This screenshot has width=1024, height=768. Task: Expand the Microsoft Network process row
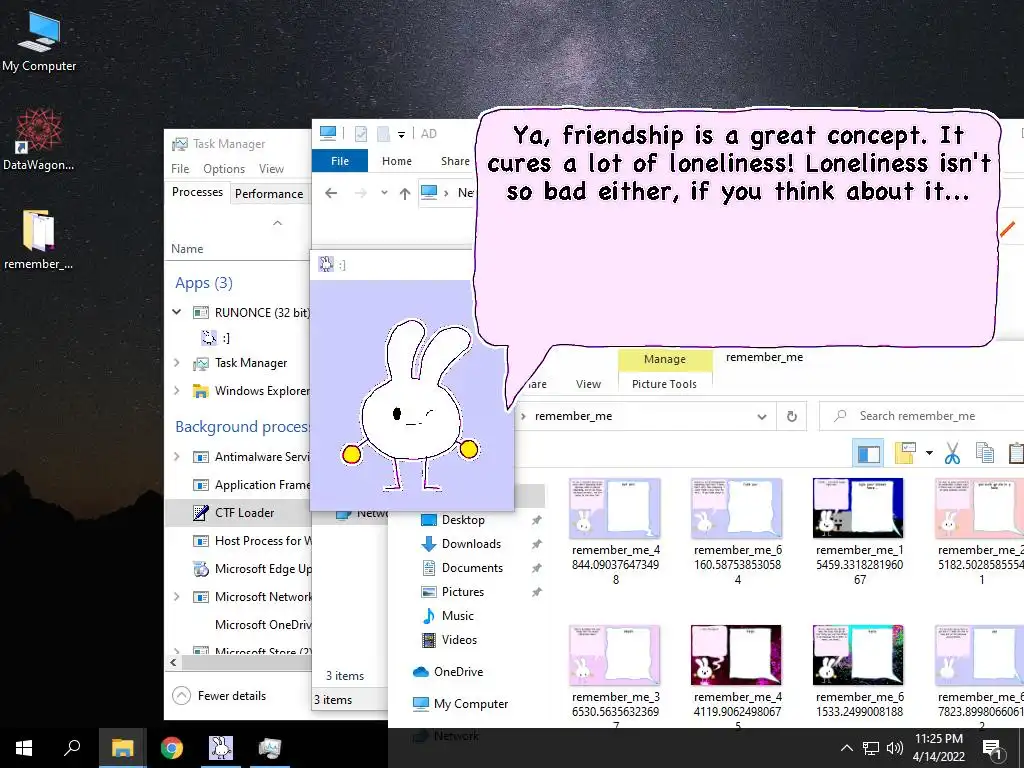[176, 596]
